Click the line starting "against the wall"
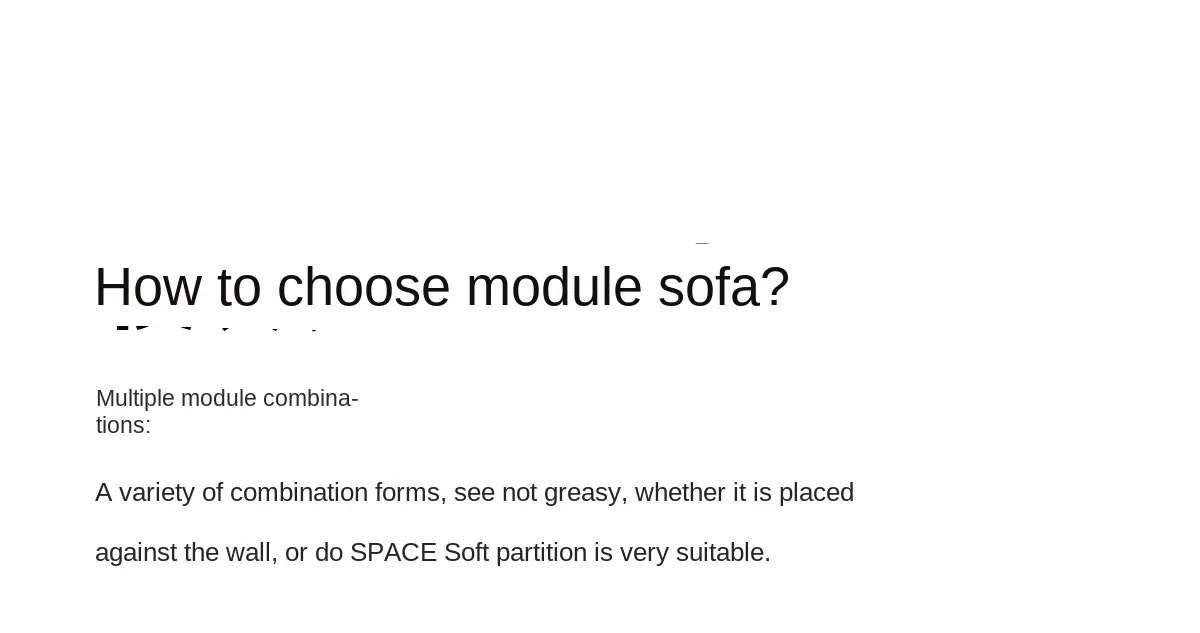The height and width of the screenshot is (633, 1200). pos(432,553)
